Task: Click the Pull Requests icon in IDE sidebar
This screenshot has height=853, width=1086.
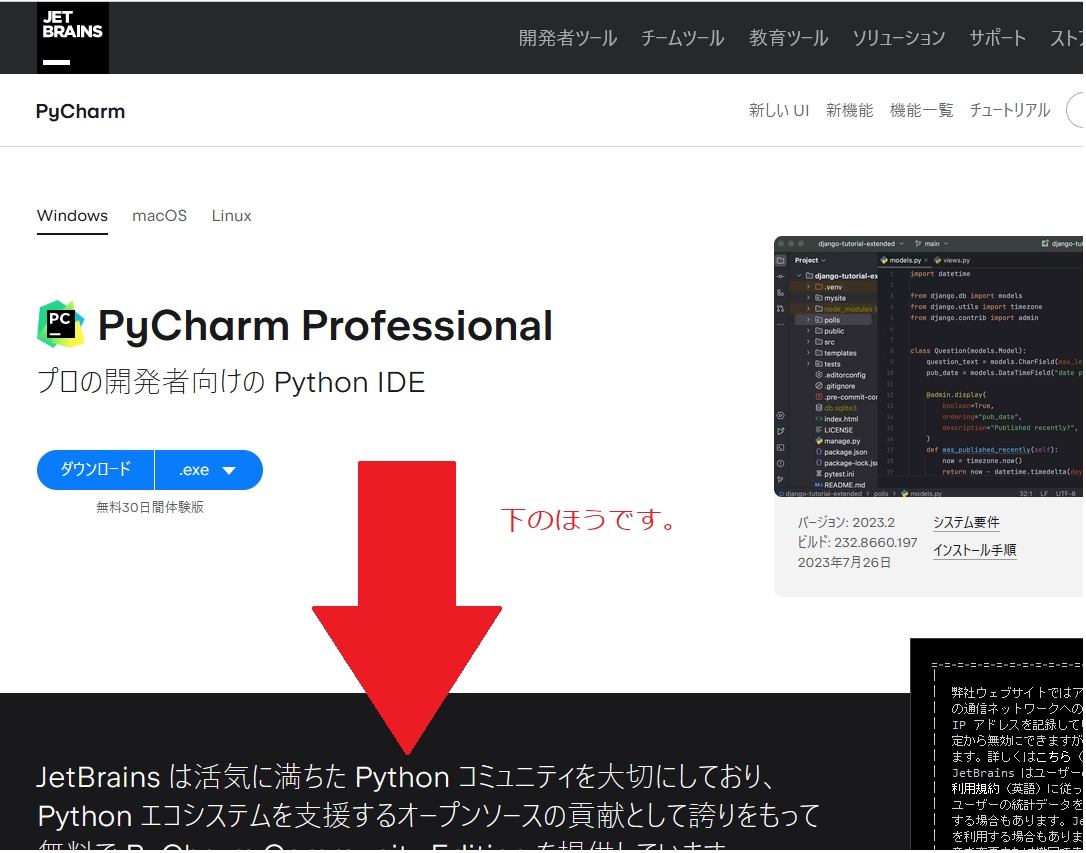Action: 781,309
